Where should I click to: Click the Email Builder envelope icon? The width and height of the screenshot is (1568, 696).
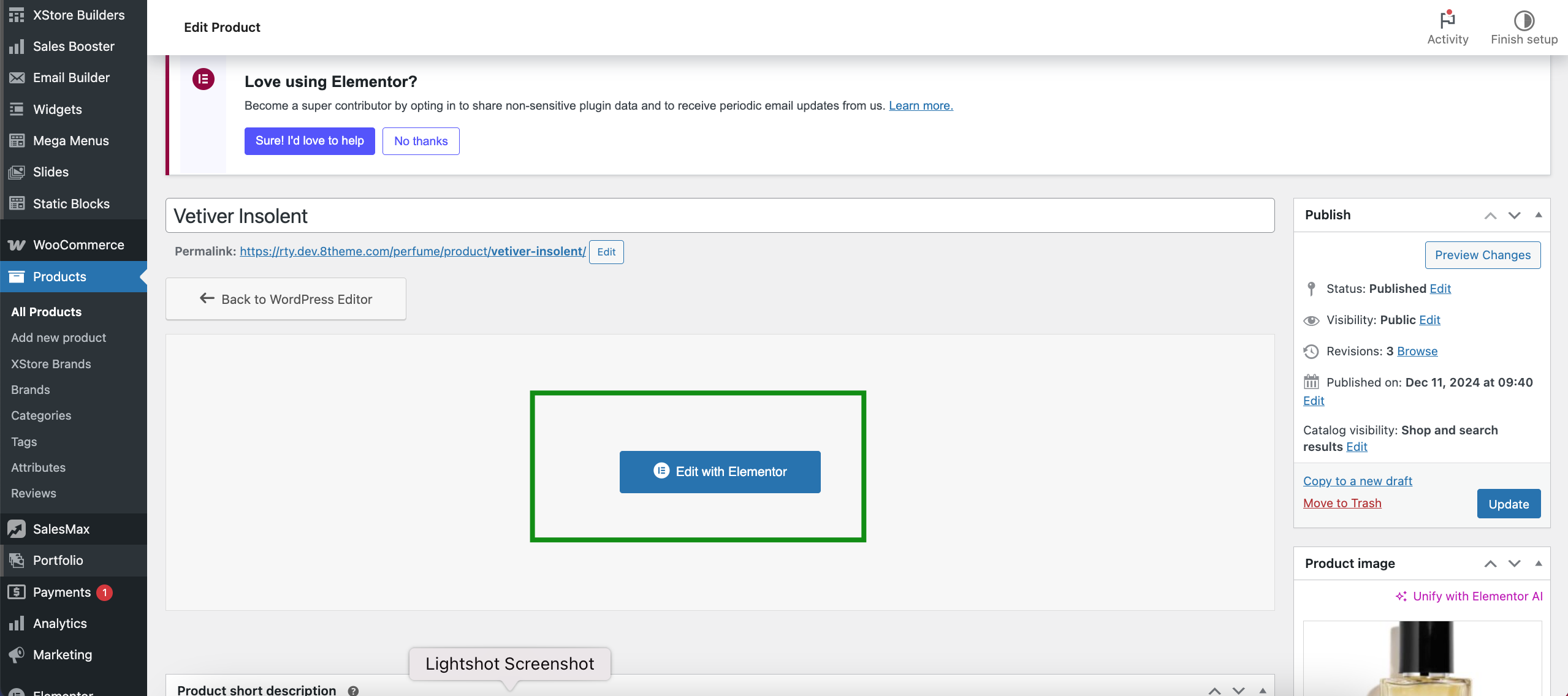tap(17, 78)
